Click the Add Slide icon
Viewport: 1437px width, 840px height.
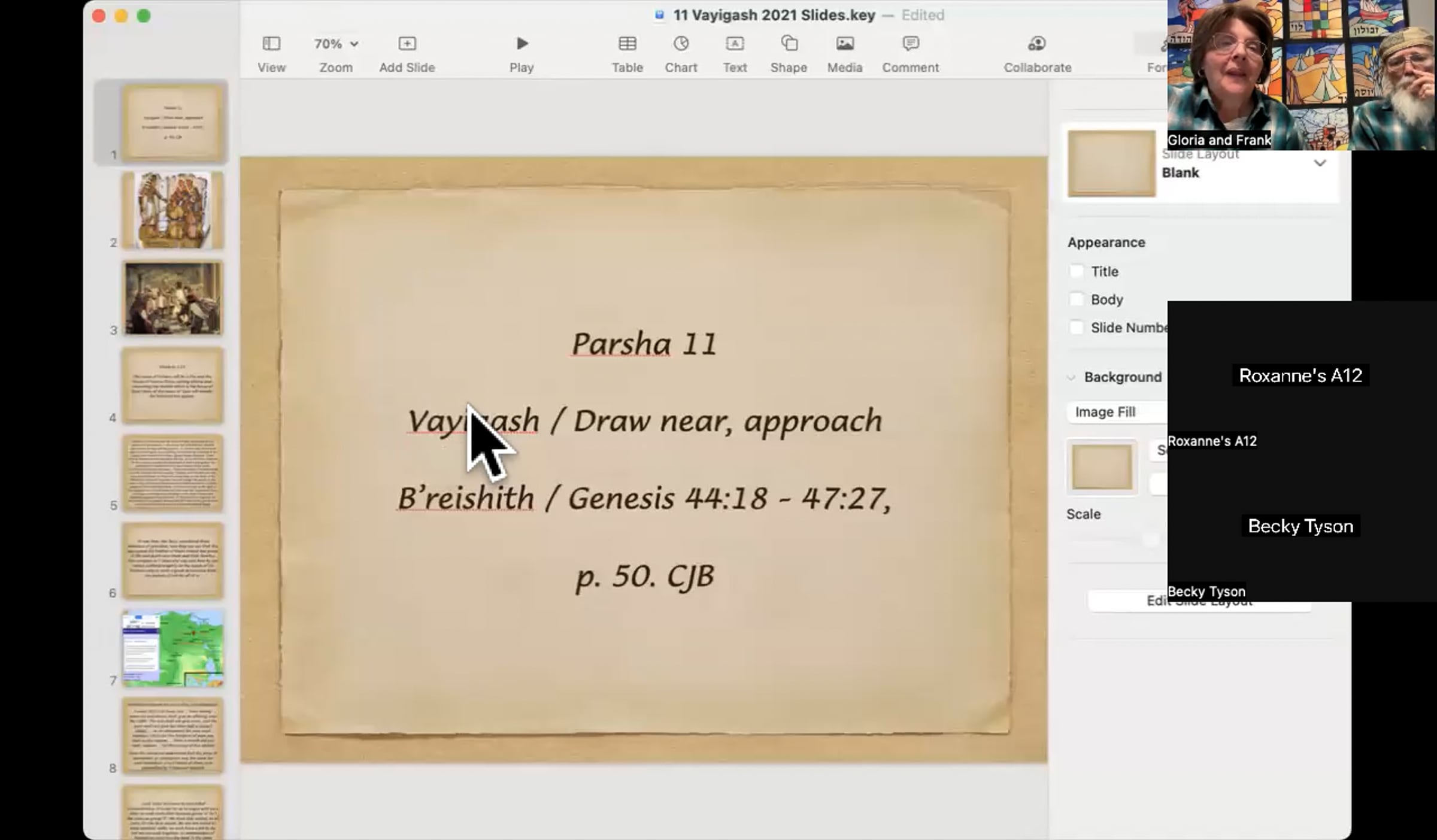[407, 44]
